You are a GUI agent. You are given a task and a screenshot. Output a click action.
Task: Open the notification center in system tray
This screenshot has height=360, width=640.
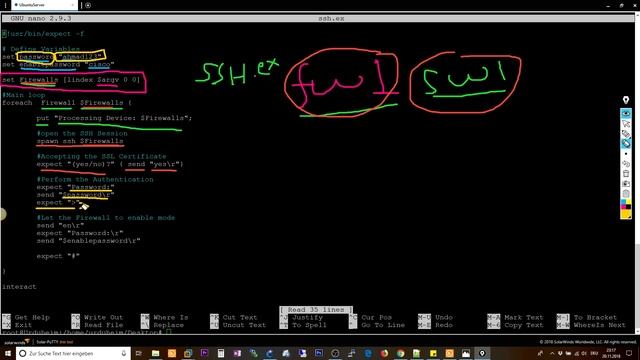pyautogui.click(x=629, y=353)
